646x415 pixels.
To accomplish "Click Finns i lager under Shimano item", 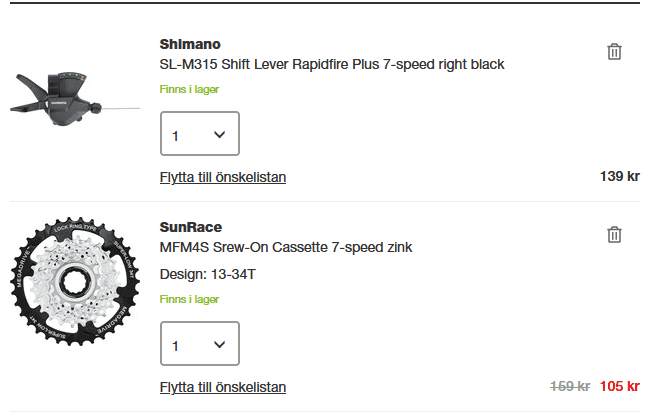I will coord(189,89).
